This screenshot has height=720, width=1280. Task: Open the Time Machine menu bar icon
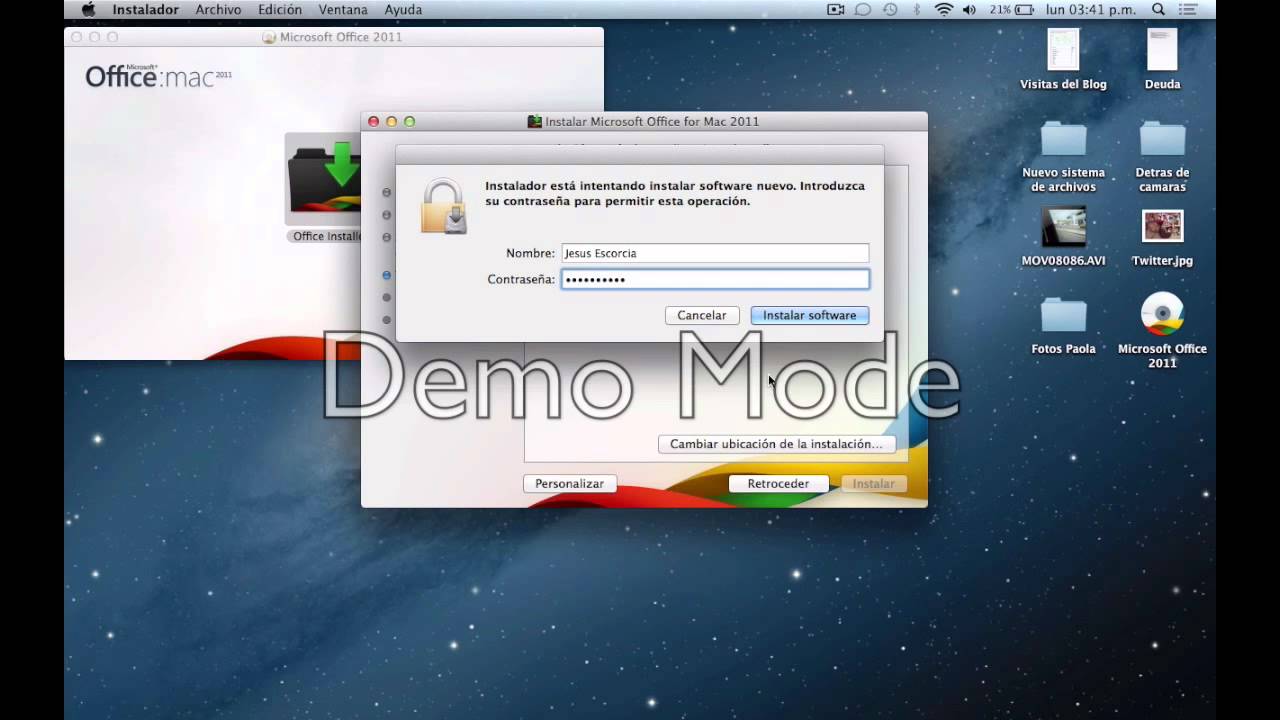(x=890, y=9)
